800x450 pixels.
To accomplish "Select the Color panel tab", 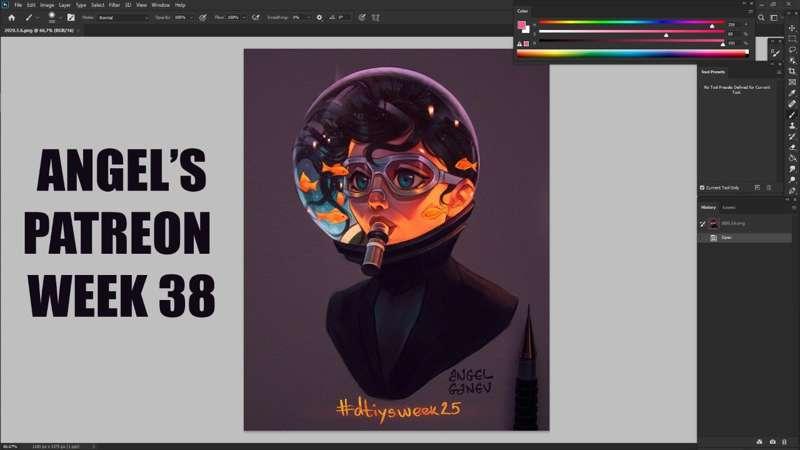I will click(522, 11).
